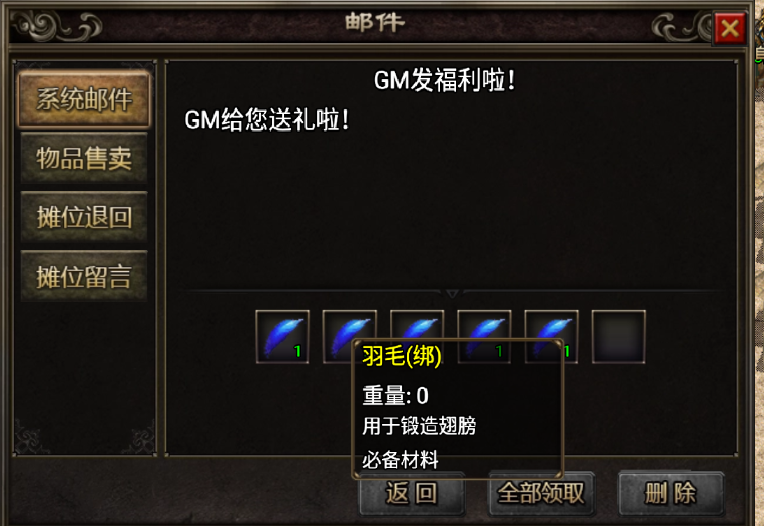Click the tooltip line 用于锻造翅膀
The height and width of the screenshot is (527, 765).
click(x=419, y=426)
